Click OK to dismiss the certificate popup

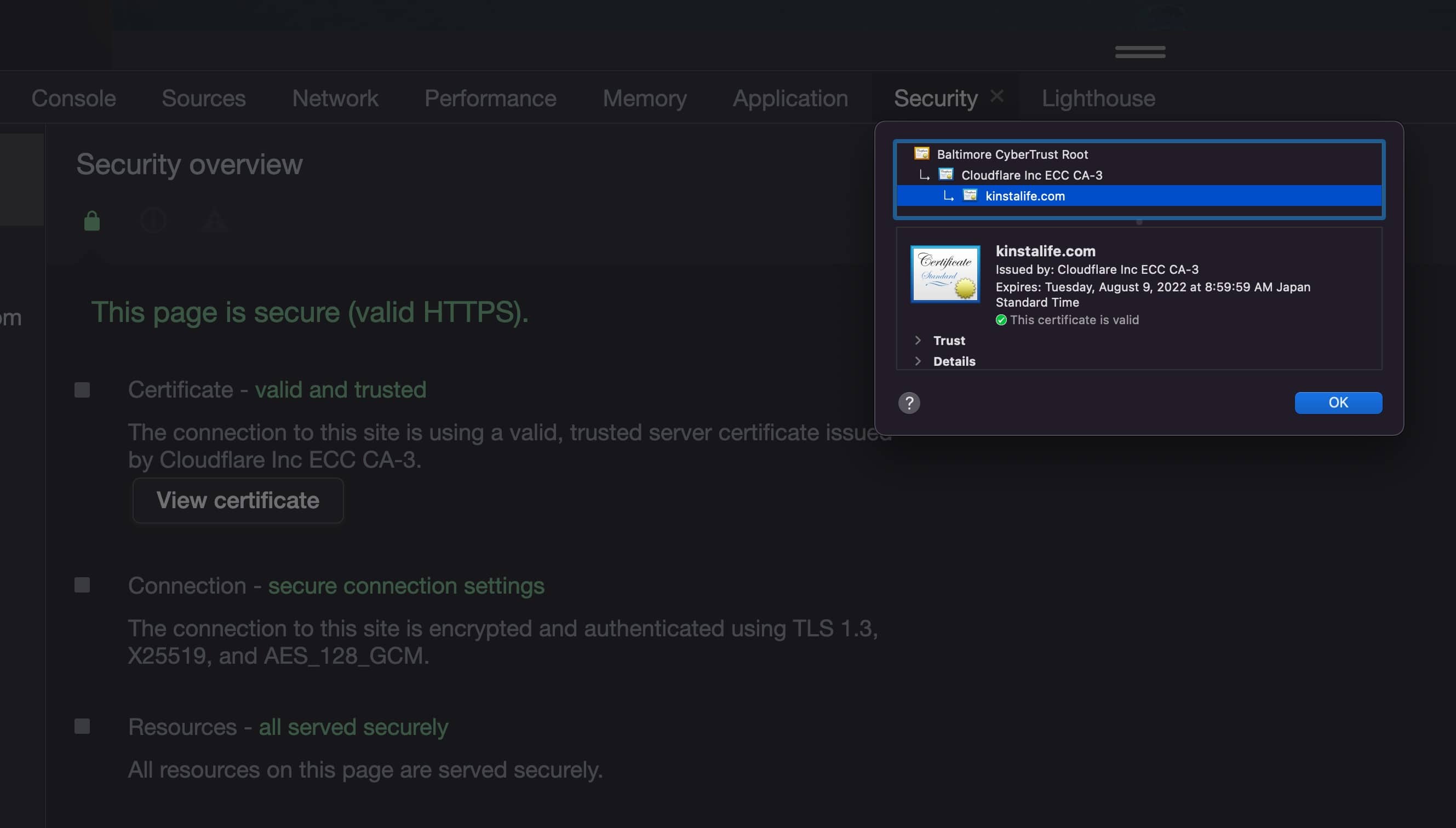click(x=1338, y=402)
